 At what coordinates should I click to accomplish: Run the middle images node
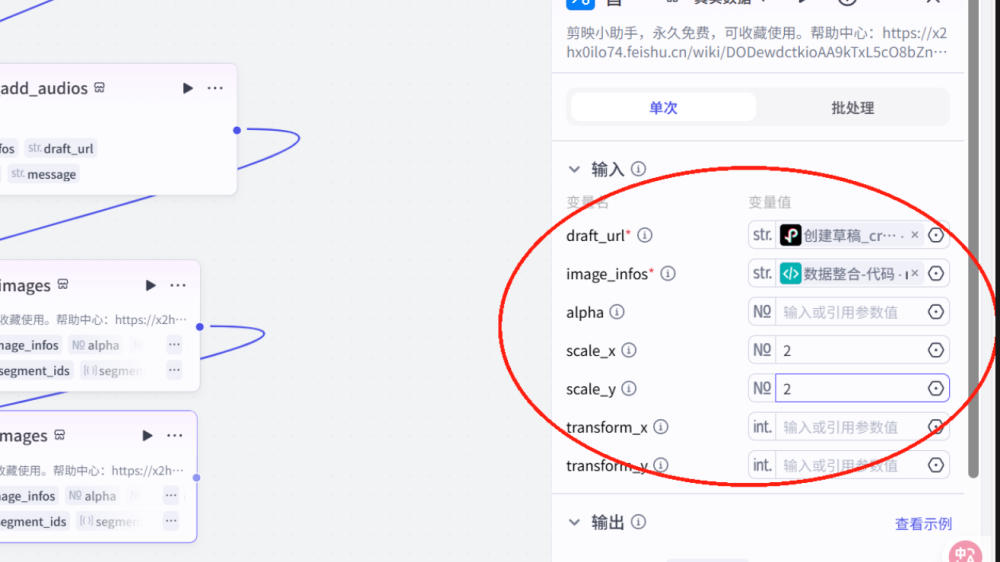click(x=151, y=285)
